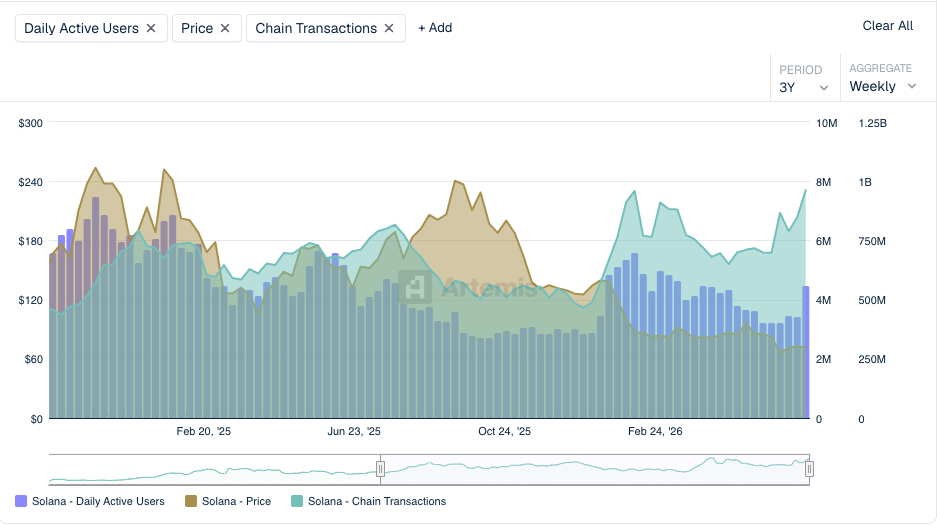This screenshot has height=525, width=937.
Task: Click the 250M transactions axis label
Action: (872, 360)
